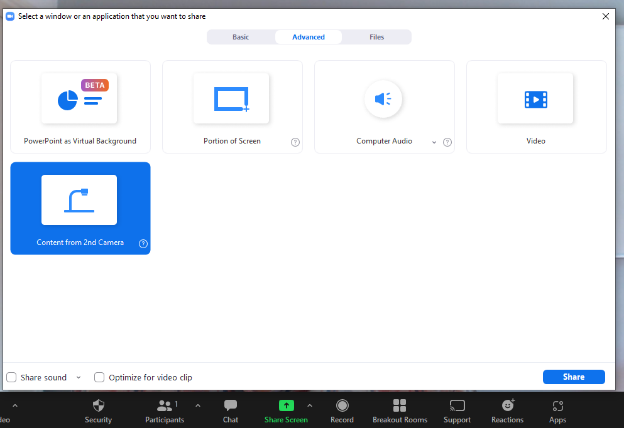Expand Share sound options arrow
This screenshot has height=428, width=624.
pyautogui.click(x=78, y=377)
